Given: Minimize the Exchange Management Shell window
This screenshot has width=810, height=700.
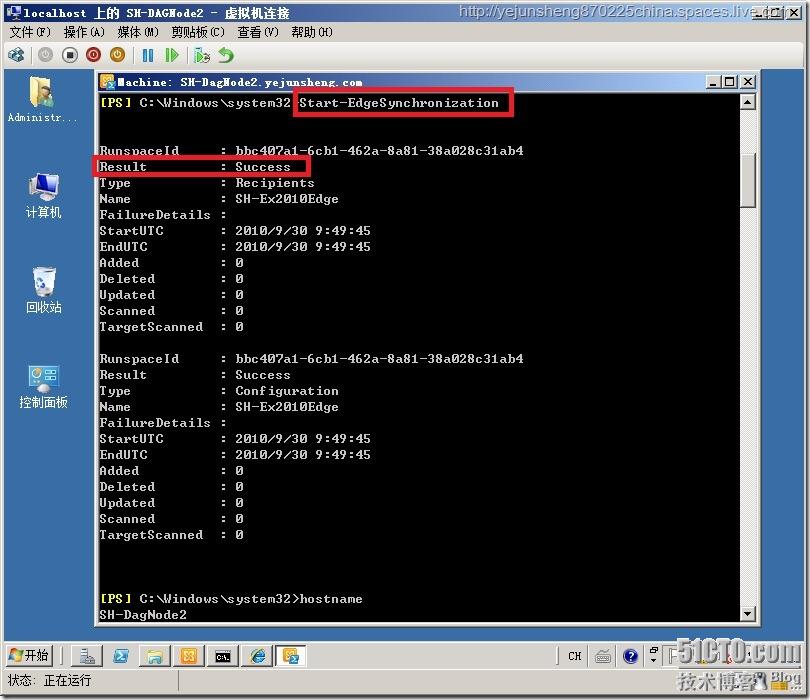Looking at the screenshot, I should point(713,82).
